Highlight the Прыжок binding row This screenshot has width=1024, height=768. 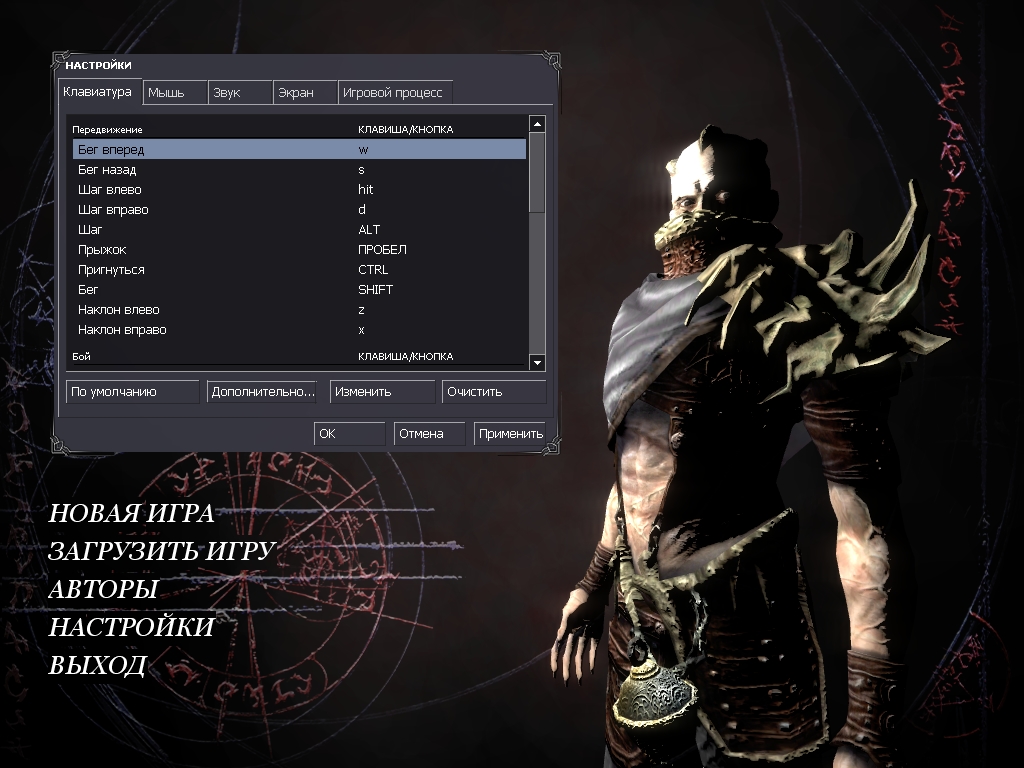click(x=298, y=250)
